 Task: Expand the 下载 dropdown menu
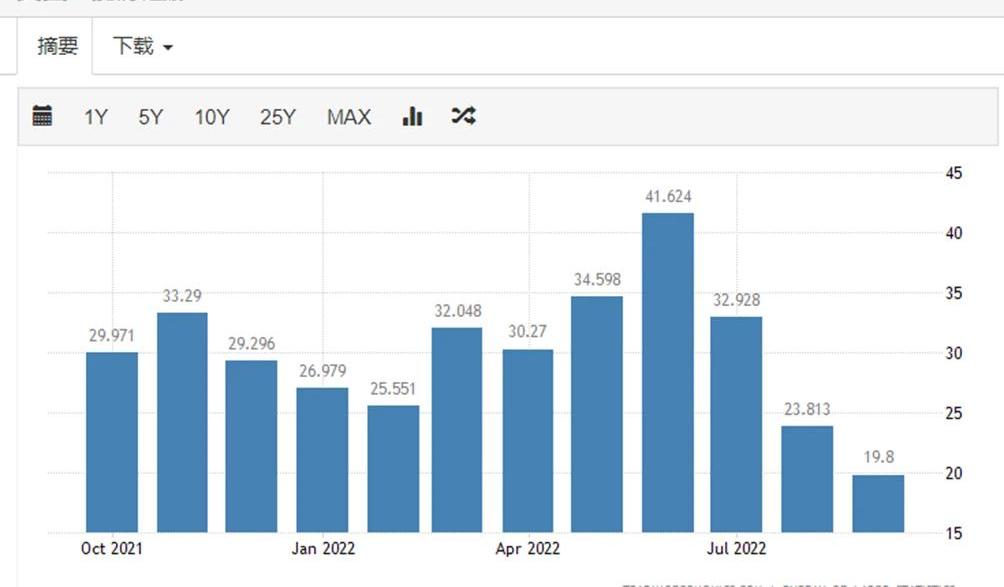(142, 47)
